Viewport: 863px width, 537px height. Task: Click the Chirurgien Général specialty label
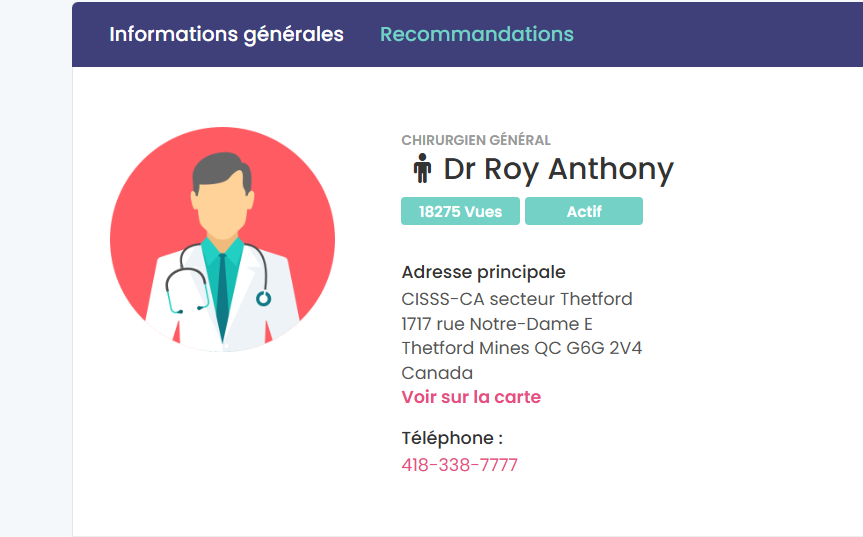click(476, 141)
